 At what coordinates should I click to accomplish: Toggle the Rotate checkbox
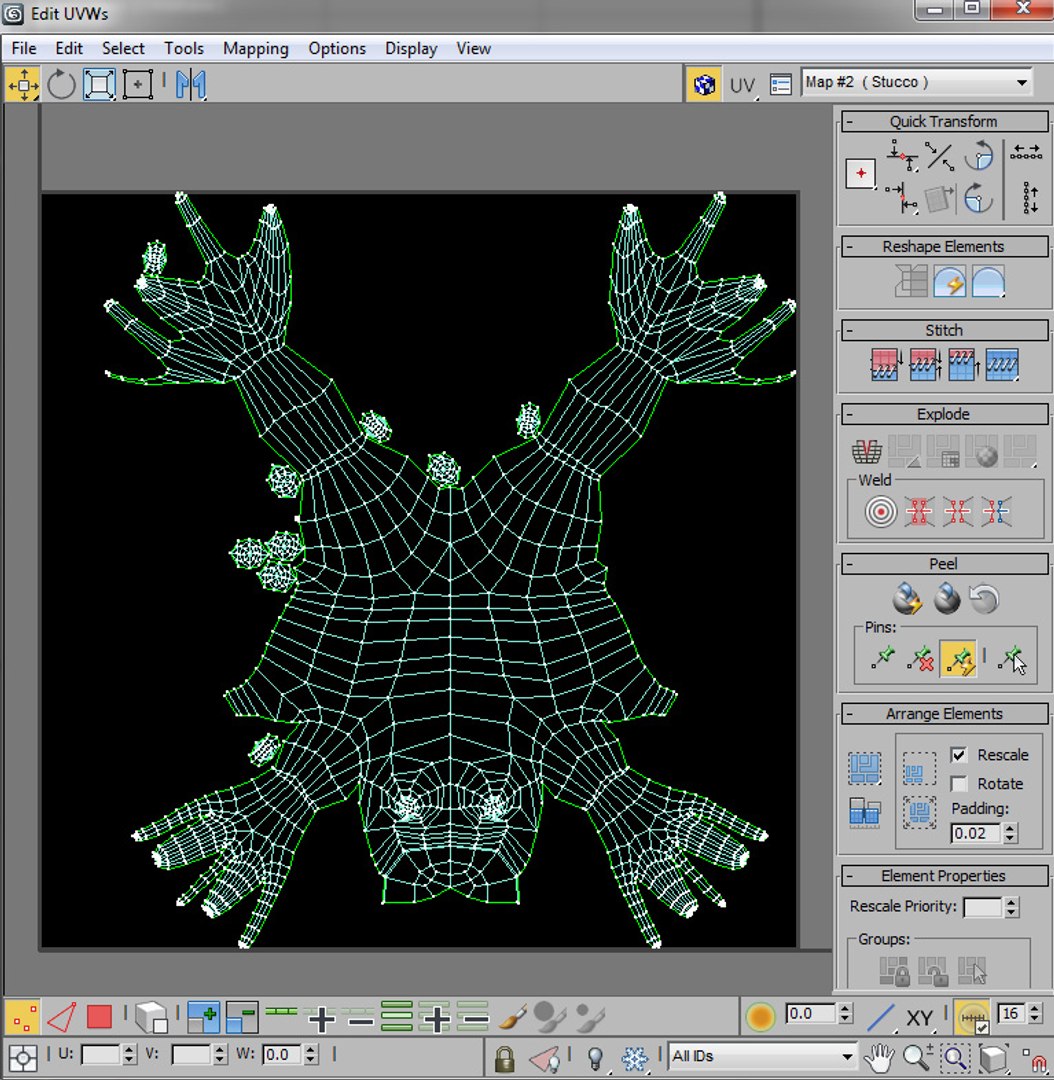point(959,784)
